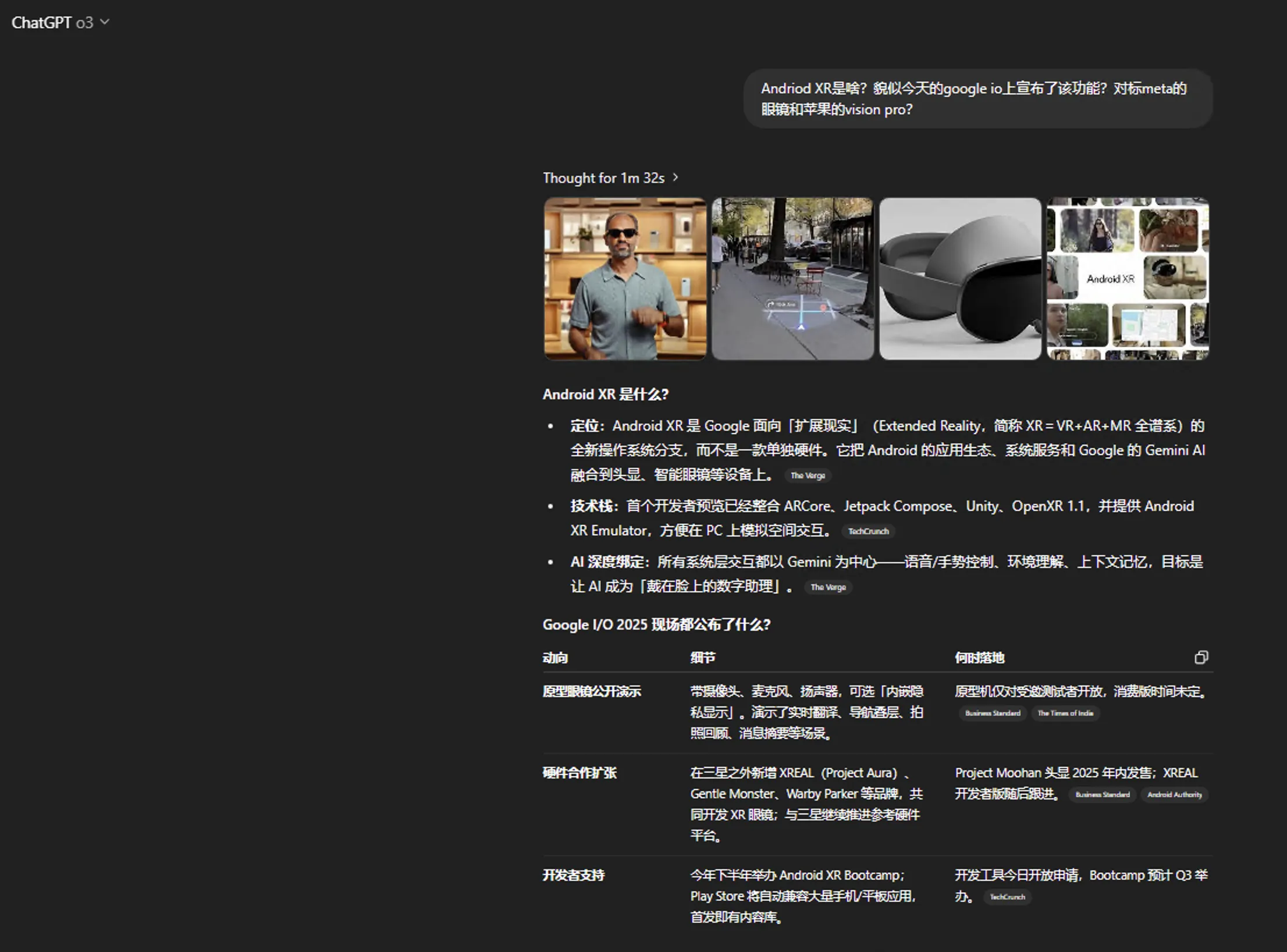Click the user message about Andriod XR
Screen dimensions: 1287x952
977,99
